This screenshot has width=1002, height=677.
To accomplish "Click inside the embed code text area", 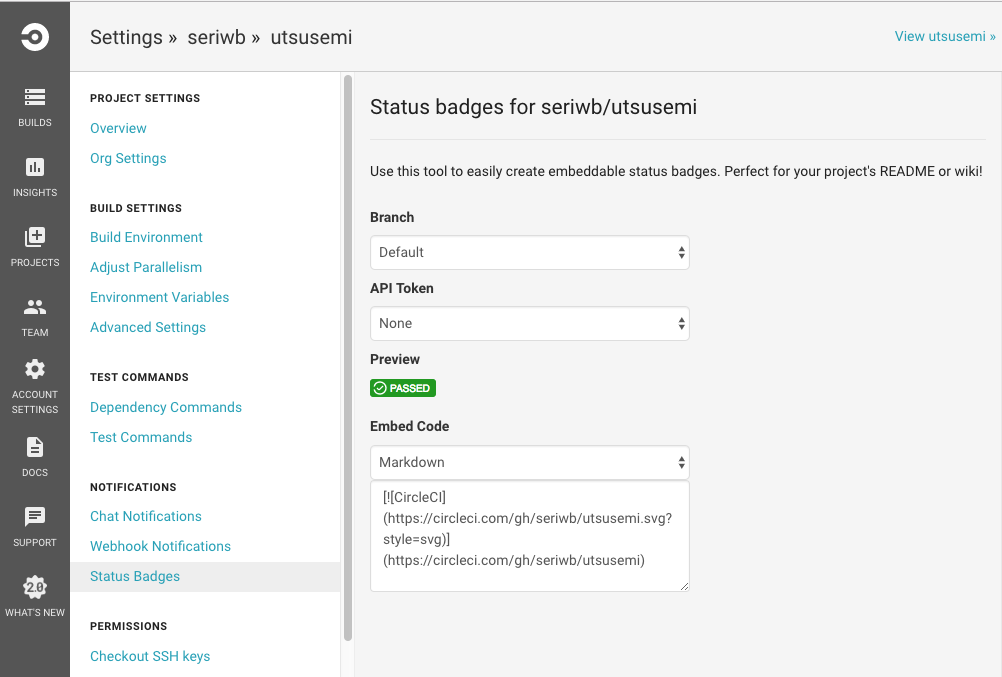I will tap(530, 536).
